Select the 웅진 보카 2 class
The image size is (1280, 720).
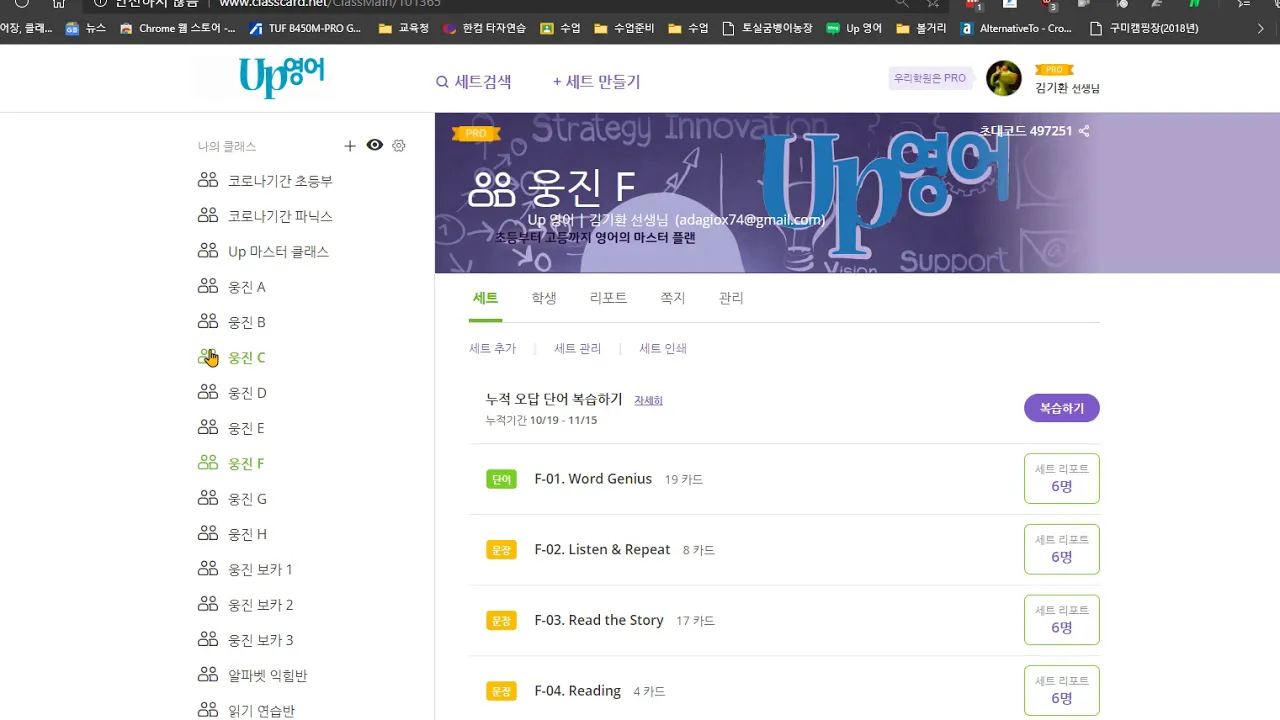pyautogui.click(x=246, y=605)
